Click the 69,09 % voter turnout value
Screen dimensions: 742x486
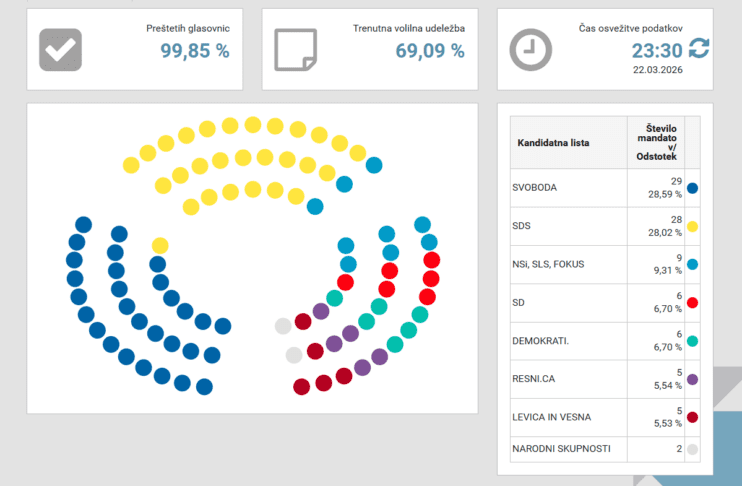430,51
